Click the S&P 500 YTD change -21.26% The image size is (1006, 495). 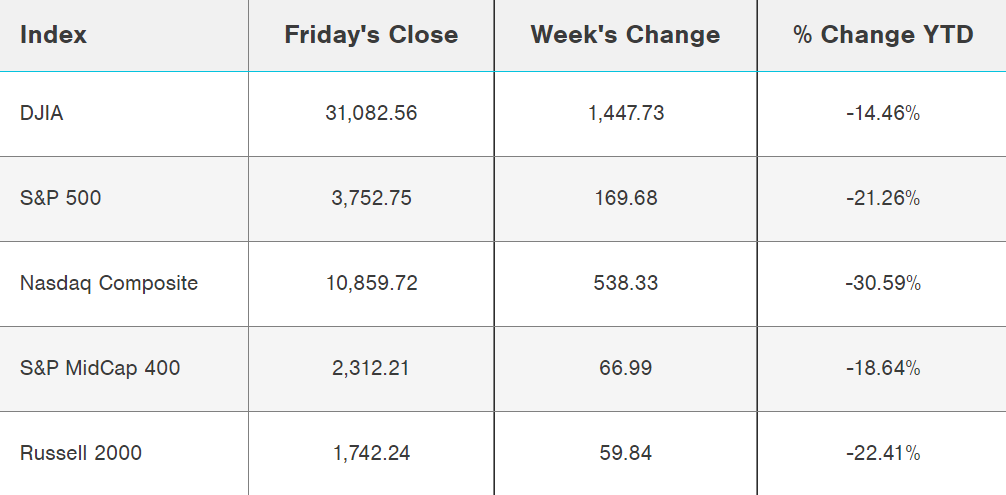[882, 198]
